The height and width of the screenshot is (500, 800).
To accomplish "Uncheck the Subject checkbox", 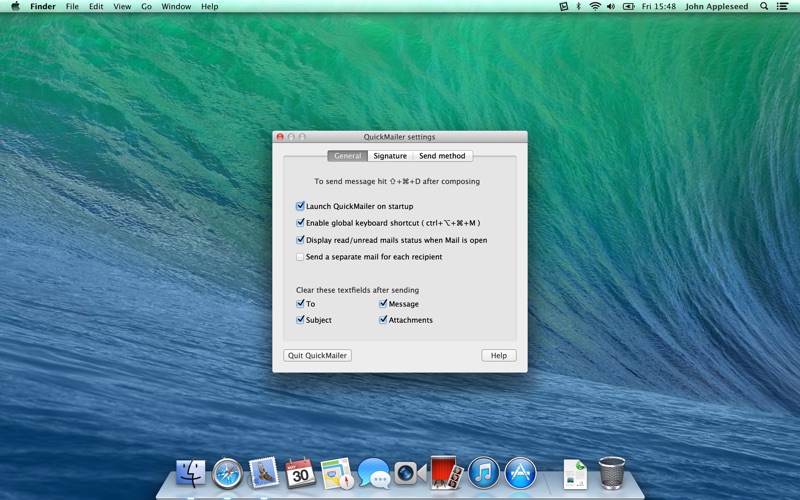I will pos(300,320).
